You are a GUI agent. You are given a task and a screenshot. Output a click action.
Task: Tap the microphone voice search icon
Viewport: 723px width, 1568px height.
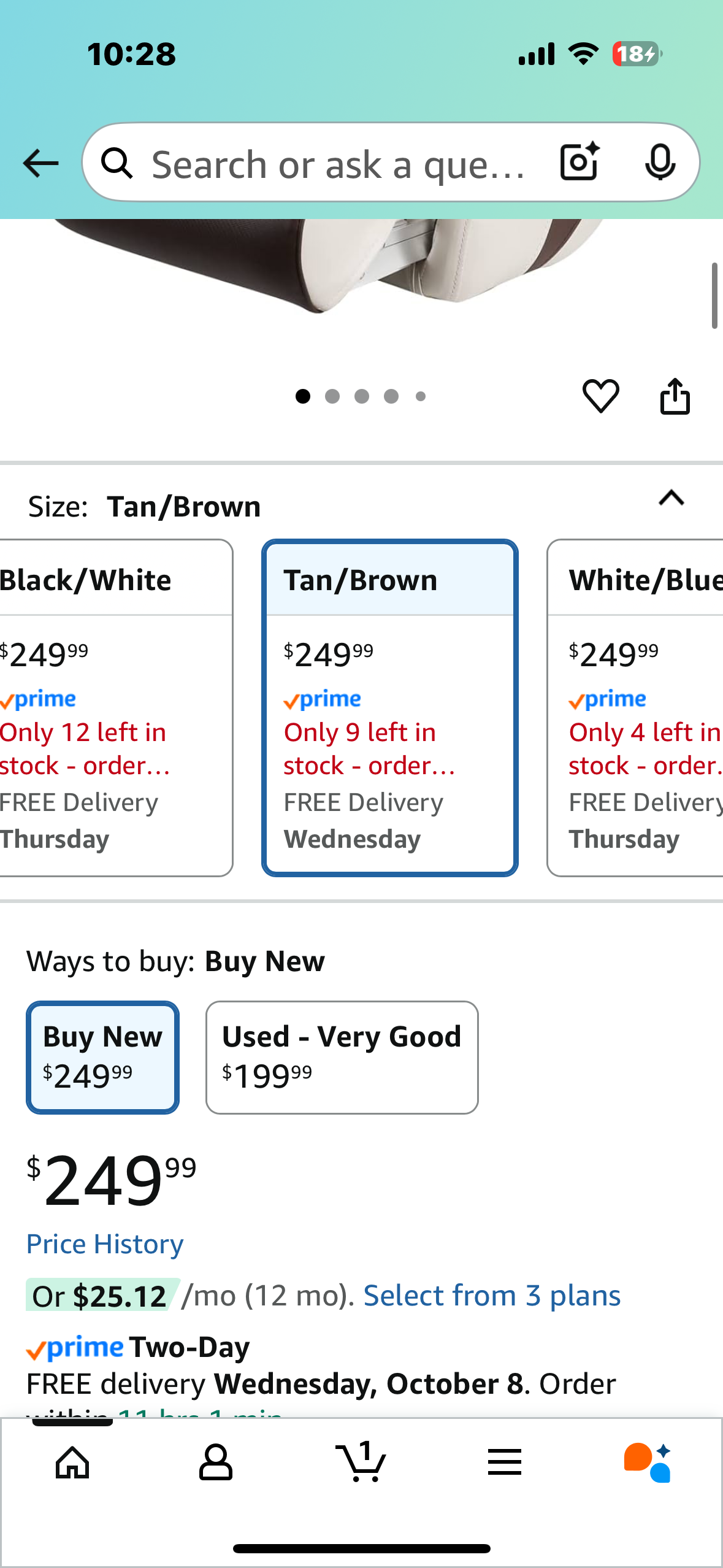660,163
